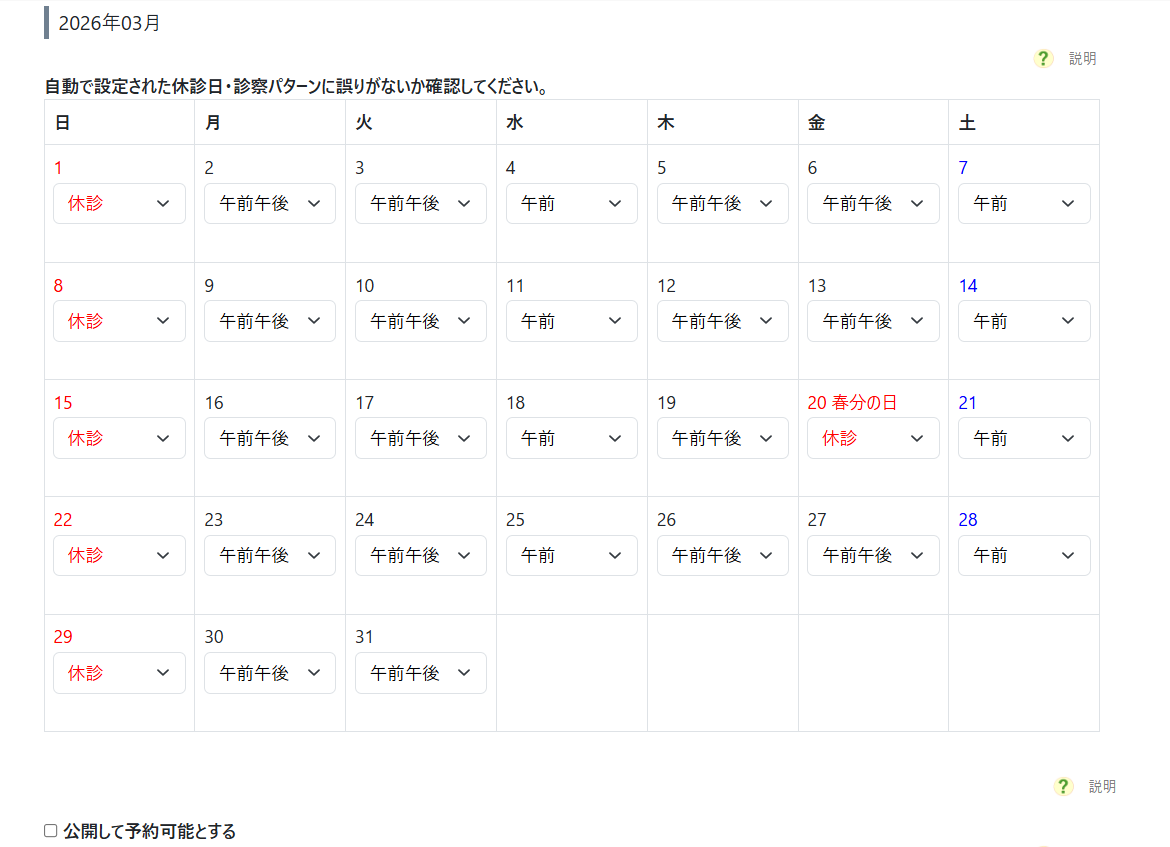
Task: Click the help icon below the calendar
Action: [1063, 787]
